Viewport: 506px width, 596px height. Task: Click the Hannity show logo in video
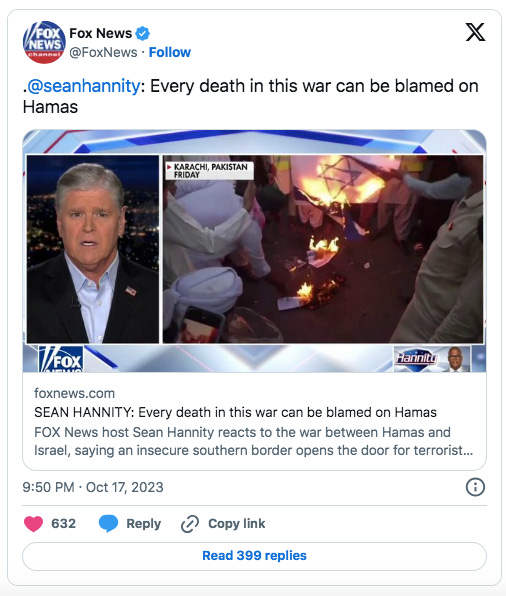point(416,358)
